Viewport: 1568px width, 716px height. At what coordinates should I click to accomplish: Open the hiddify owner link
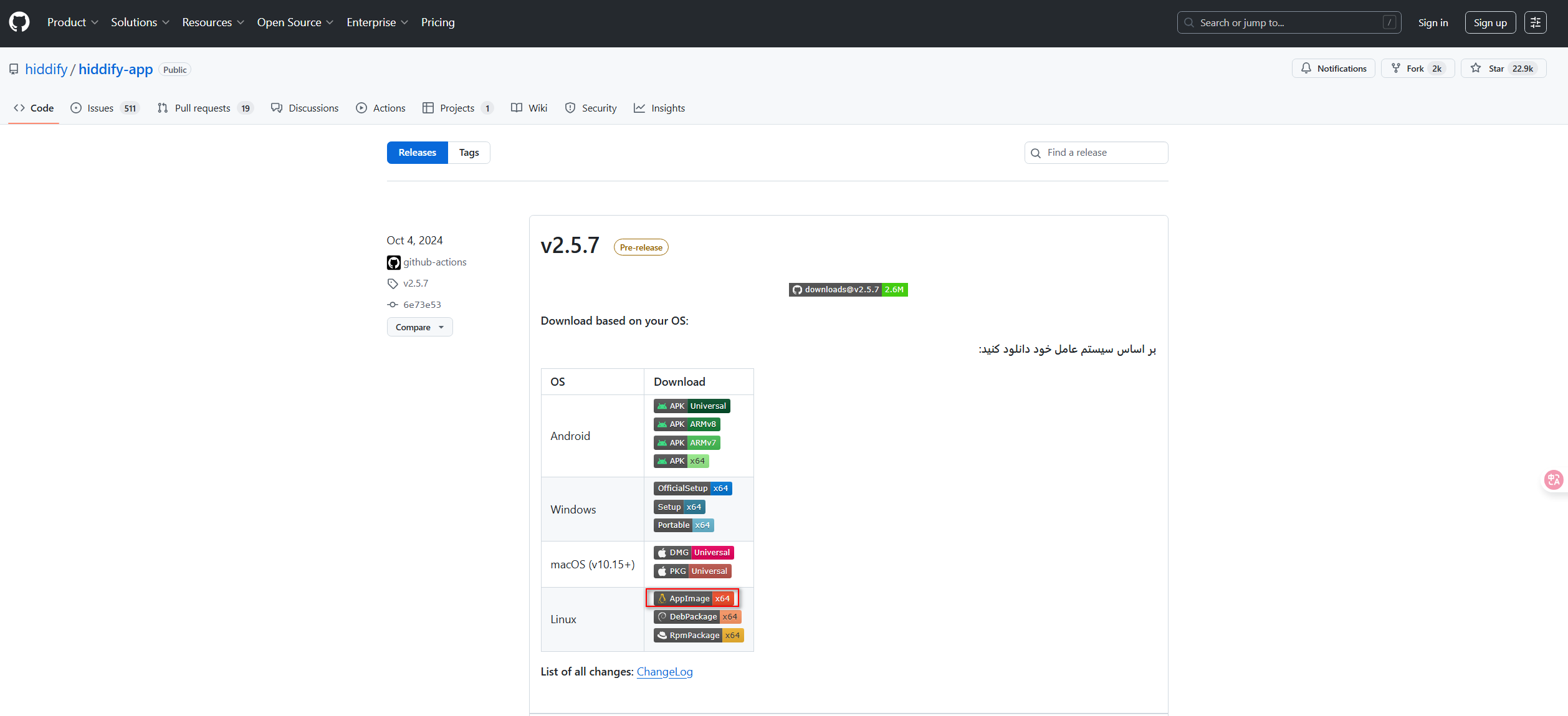click(x=46, y=69)
